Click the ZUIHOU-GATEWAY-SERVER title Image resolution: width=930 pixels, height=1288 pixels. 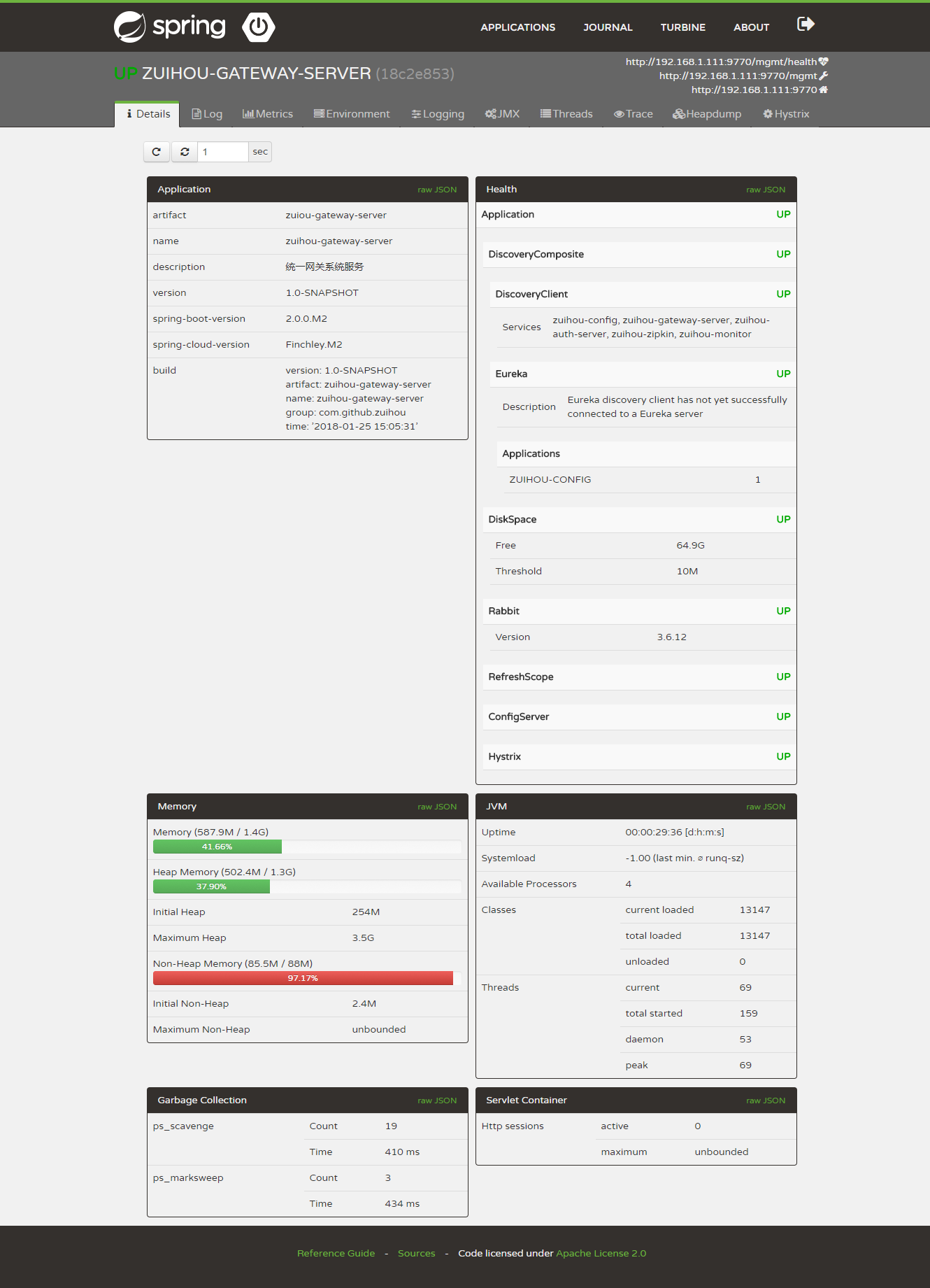[257, 73]
